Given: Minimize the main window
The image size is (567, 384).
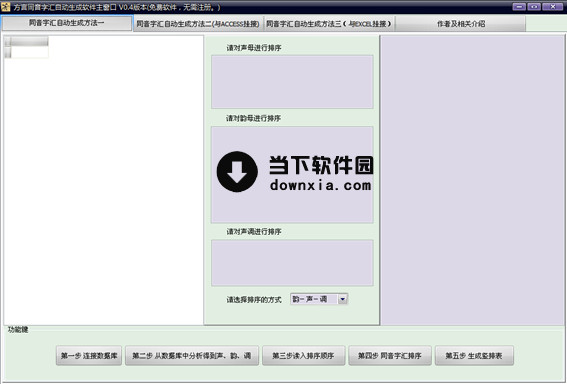Looking at the screenshot, I should point(519,7).
